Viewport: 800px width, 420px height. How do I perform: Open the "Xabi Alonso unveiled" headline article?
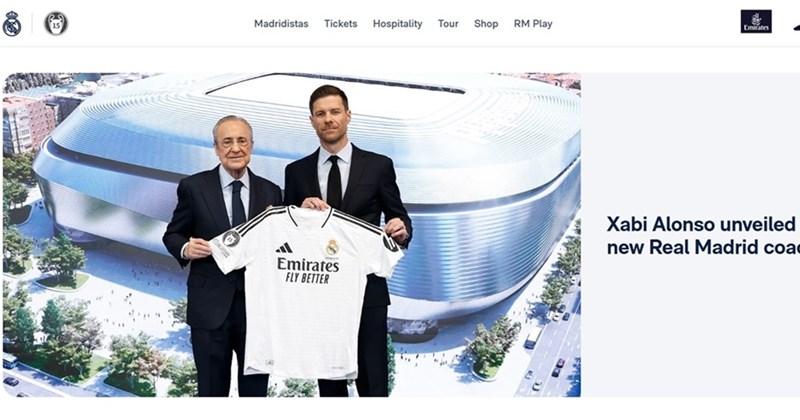[x=703, y=224]
